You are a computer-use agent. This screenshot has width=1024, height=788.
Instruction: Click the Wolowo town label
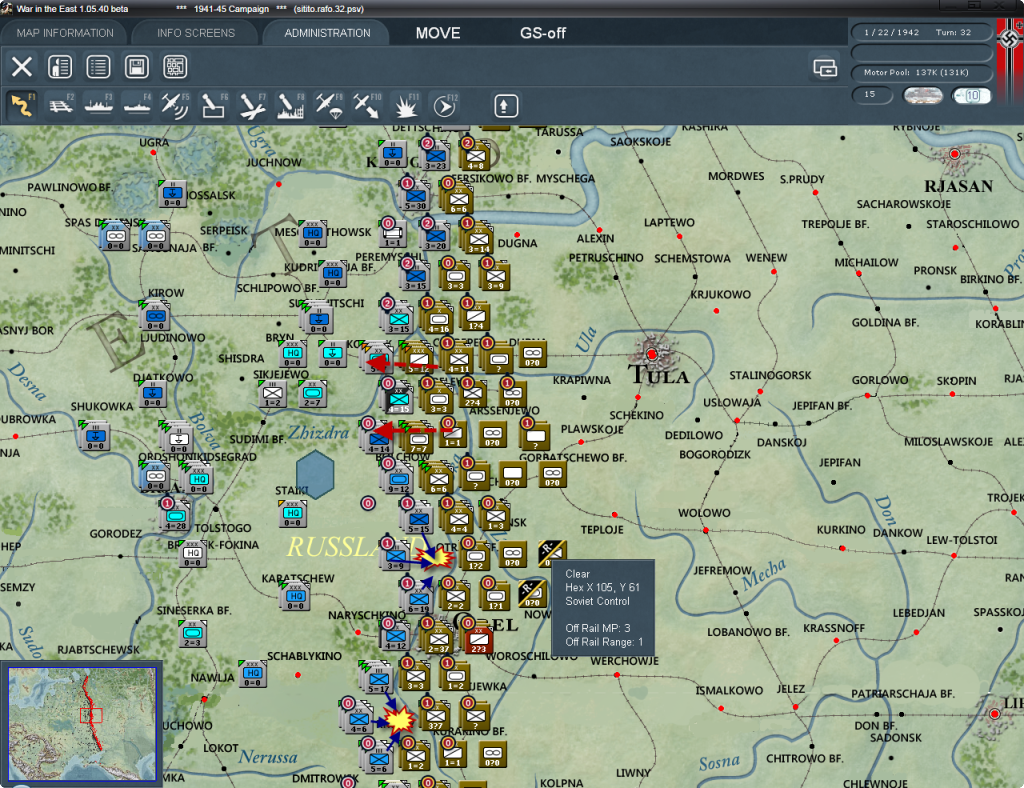704,513
